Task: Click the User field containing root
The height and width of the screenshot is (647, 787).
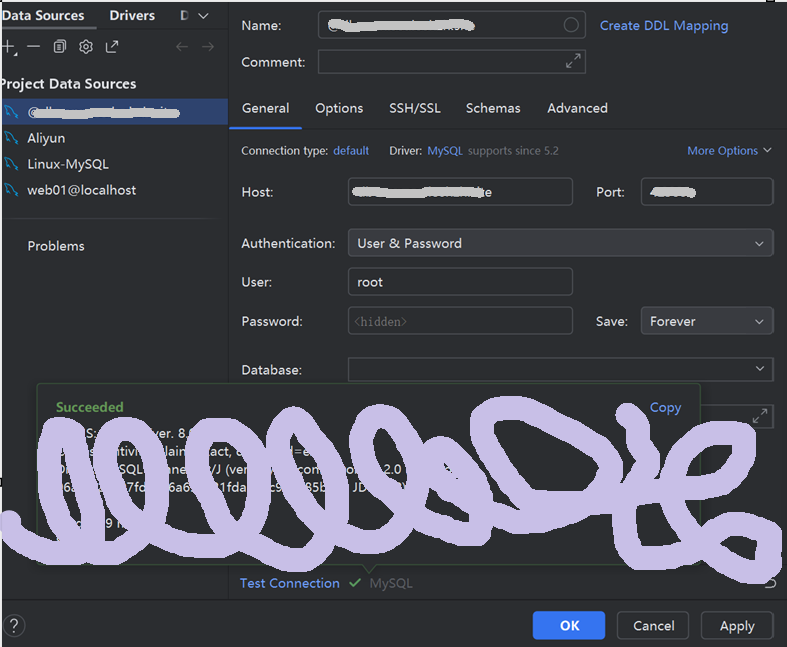Action: coord(460,282)
